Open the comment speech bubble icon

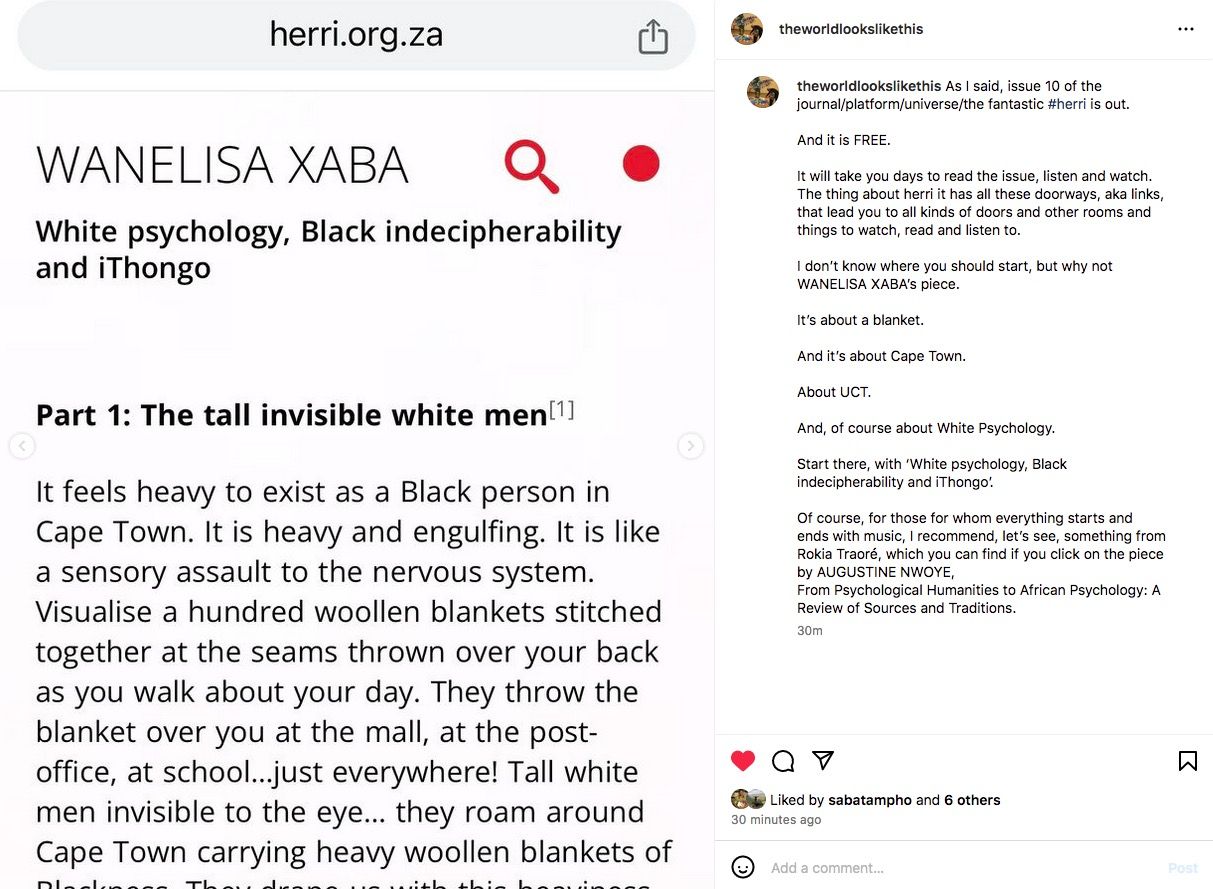(783, 761)
